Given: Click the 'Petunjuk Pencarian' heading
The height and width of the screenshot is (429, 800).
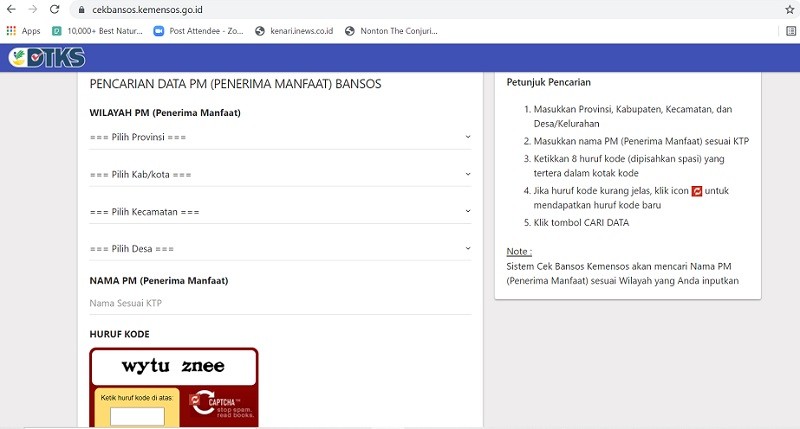Looking at the screenshot, I should pos(548,83).
